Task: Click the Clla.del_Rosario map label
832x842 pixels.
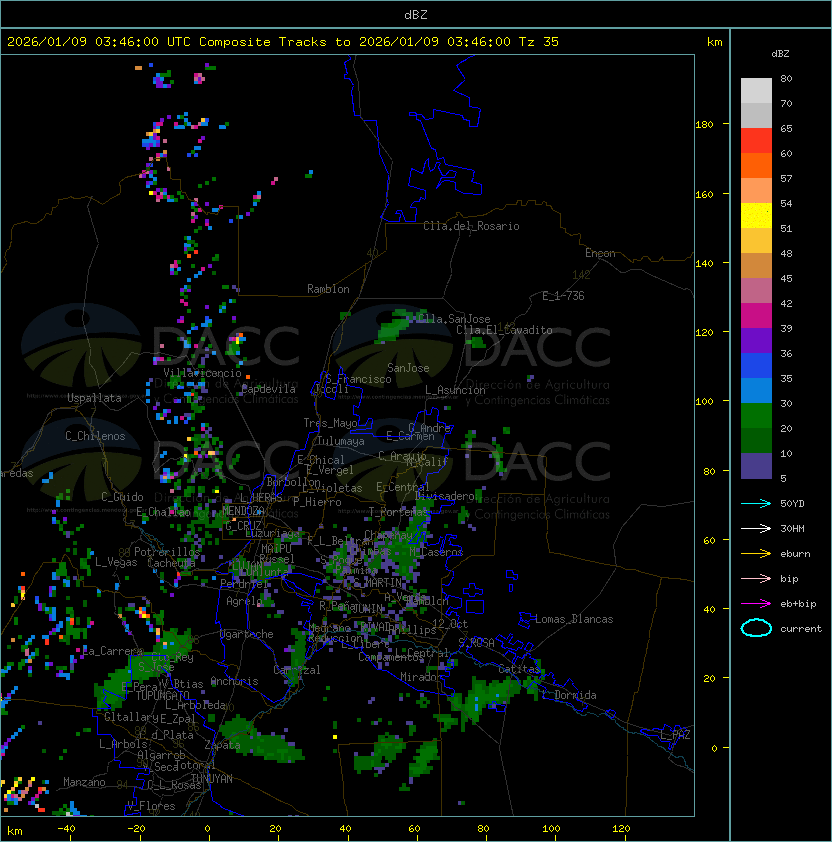Action: point(471,226)
